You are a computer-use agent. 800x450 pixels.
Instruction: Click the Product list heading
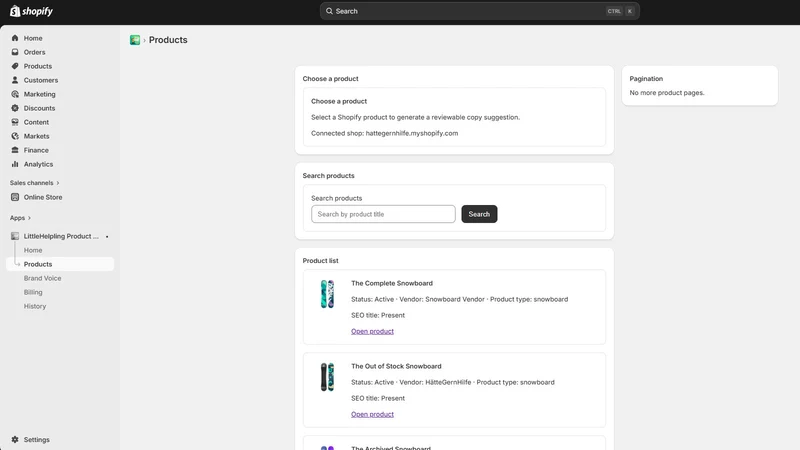(x=320, y=261)
